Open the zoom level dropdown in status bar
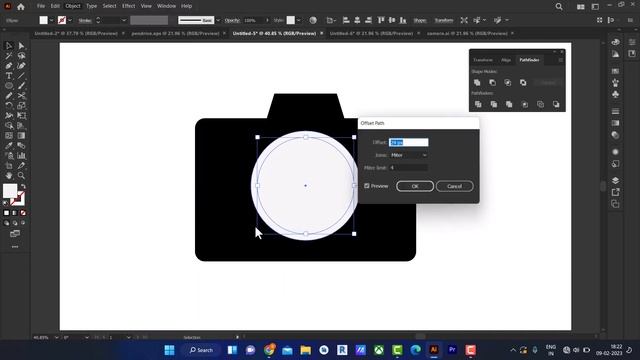Image resolution: width=640 pixels, height=360 pixels. point(56,338)
